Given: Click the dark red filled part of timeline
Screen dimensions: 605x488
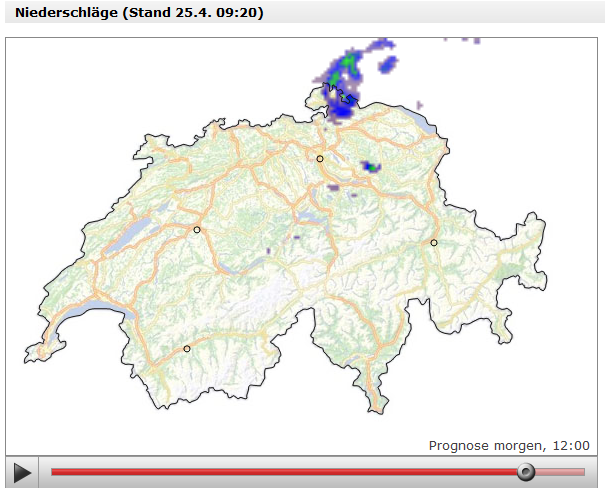Looking at the screenshot, I should click(x=280, y=472).
